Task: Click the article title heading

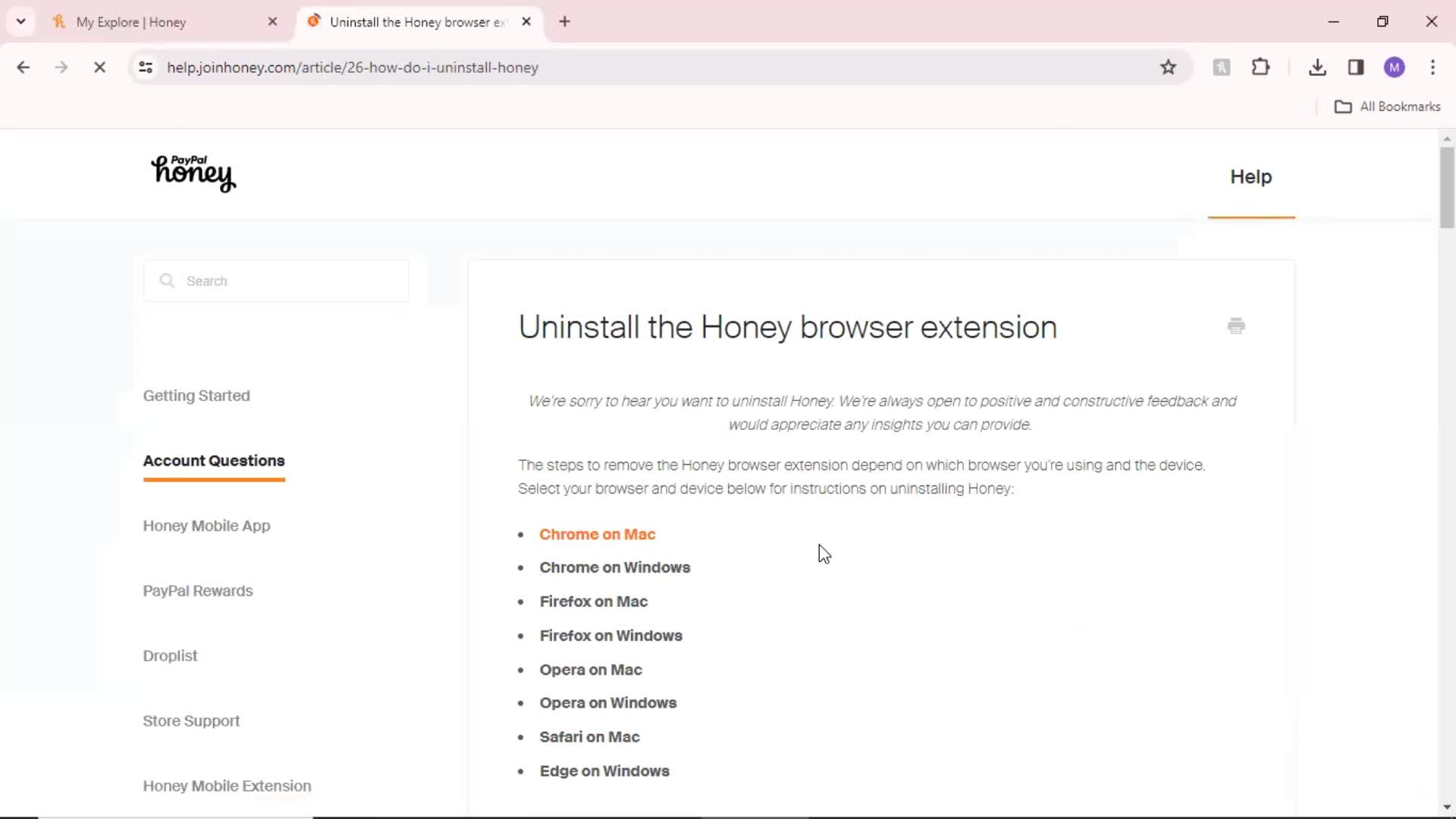Action: click(787, 328)
